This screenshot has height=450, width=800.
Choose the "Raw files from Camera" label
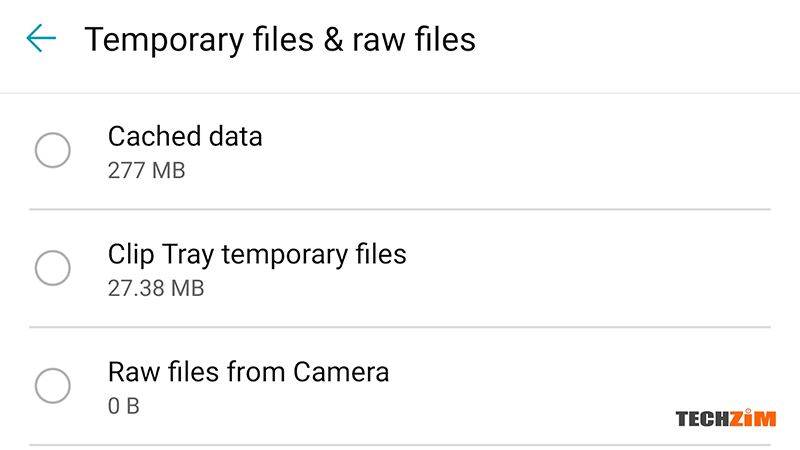point(248,372)
